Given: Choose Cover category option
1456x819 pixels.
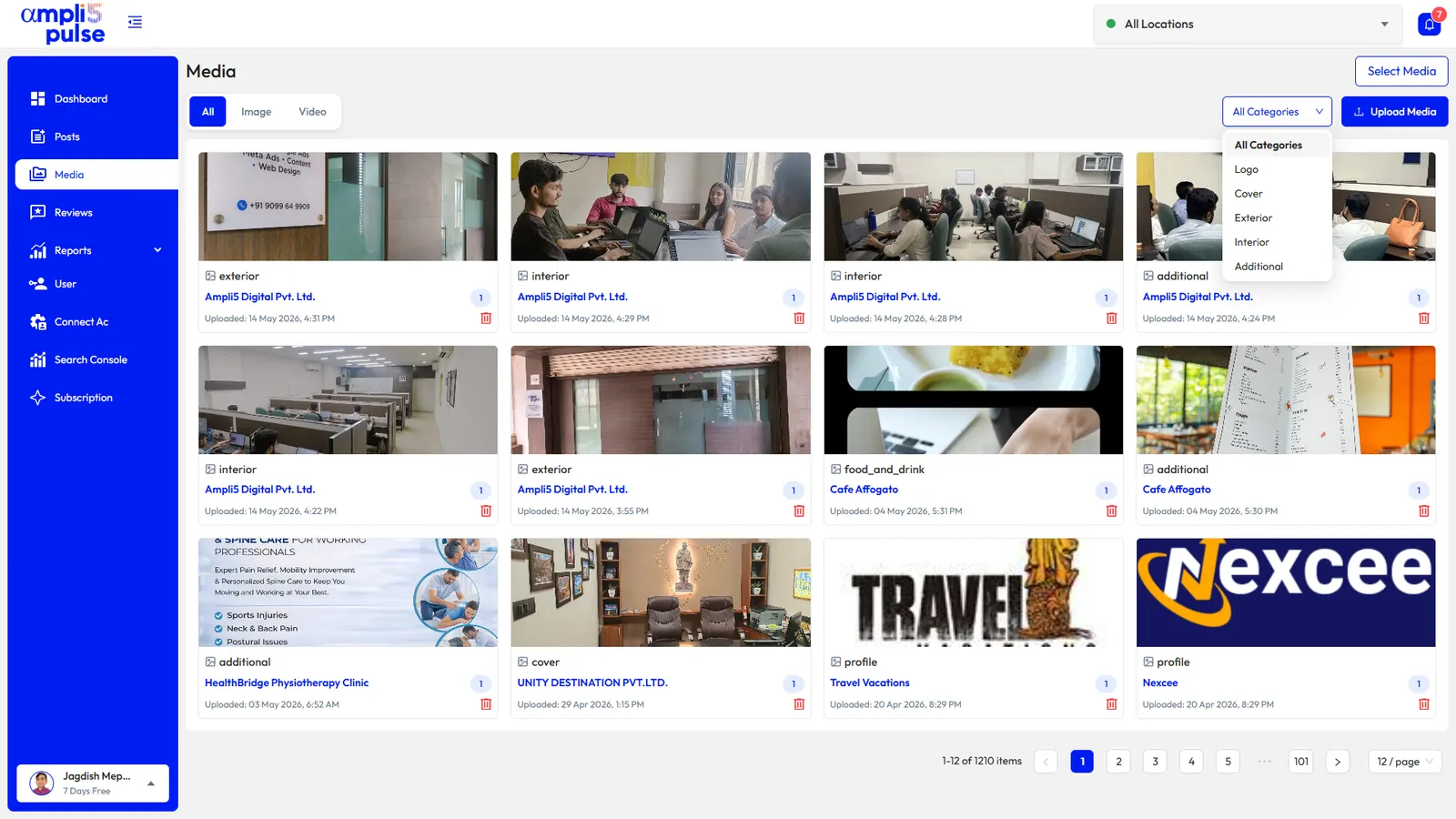Looking at the screenshot, I should (x=1277, y=194).
